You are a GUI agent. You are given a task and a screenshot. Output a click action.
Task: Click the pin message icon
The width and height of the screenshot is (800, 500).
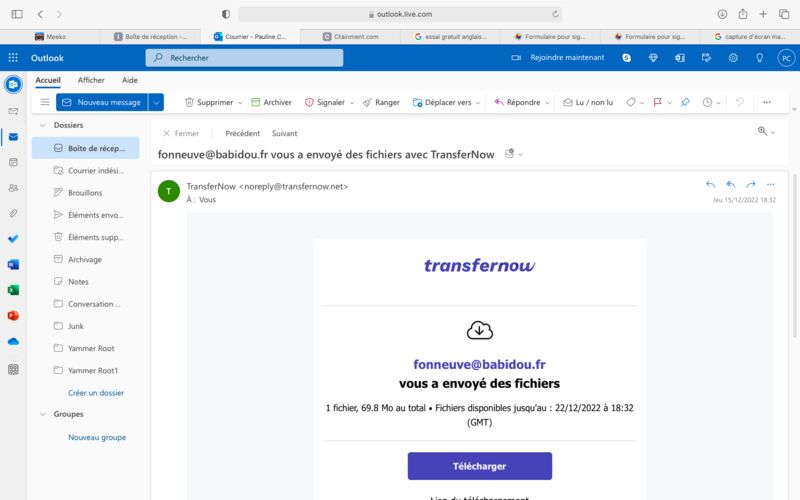(685, 102)
